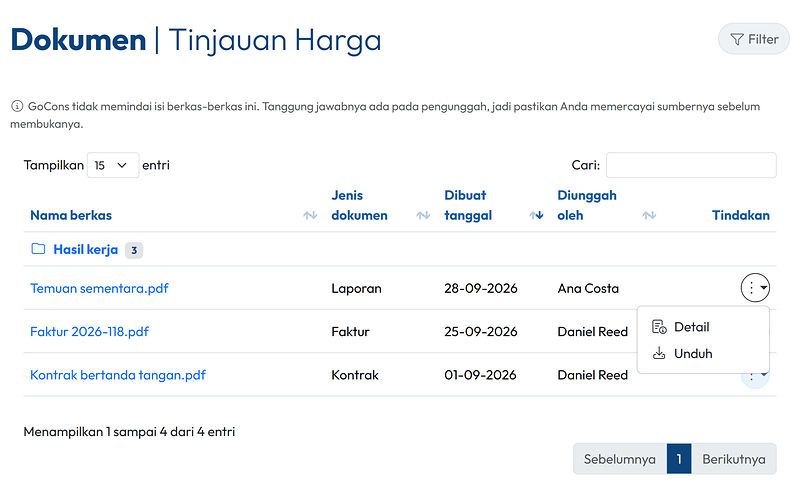800x500 pixels.
Task: Click the Unduh download icon in the menu
Action: [659, 354]
